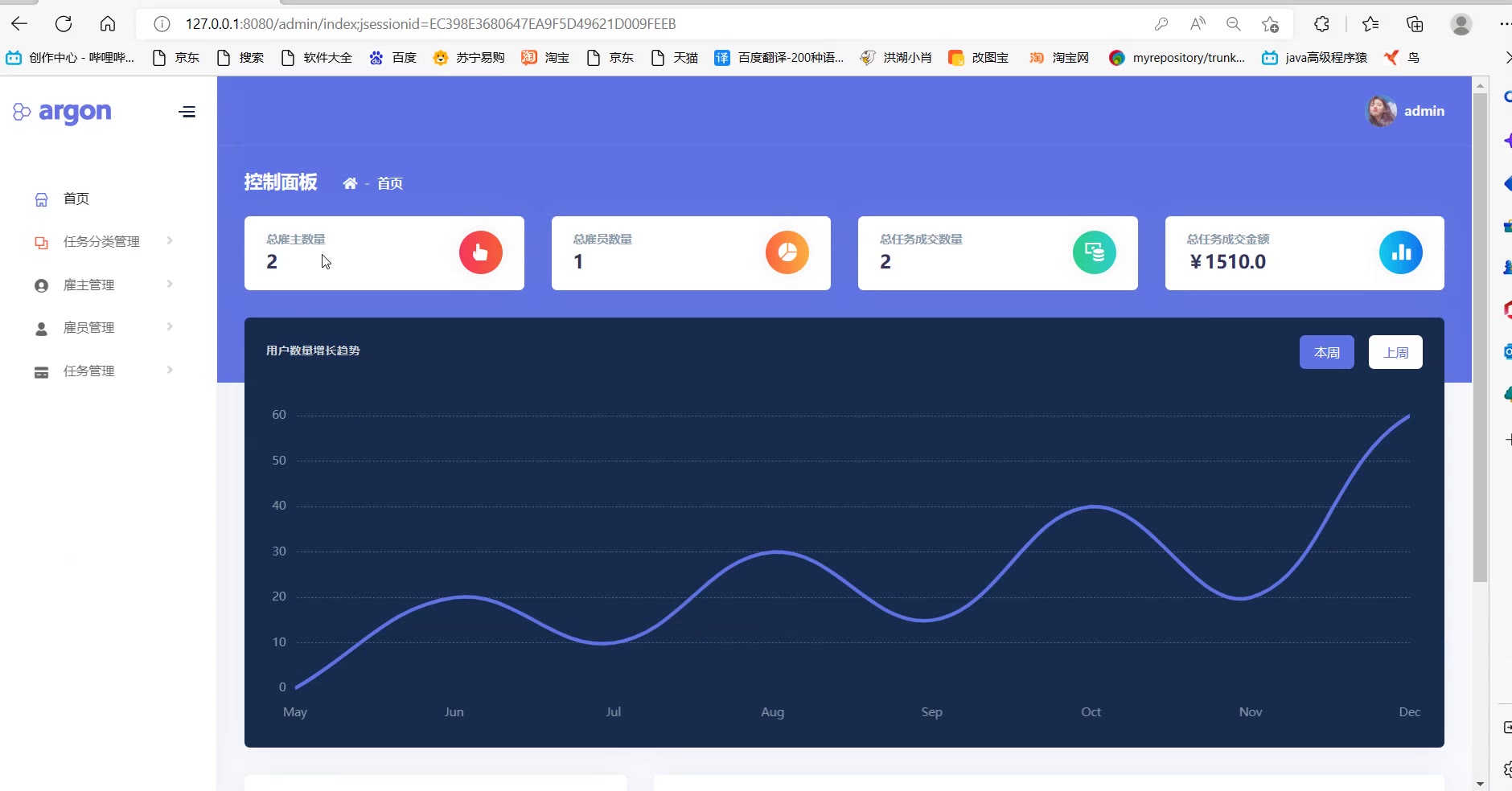Click the orange pie icon on 总雇员数量 card
The image size is (1512, 791).
787,252
